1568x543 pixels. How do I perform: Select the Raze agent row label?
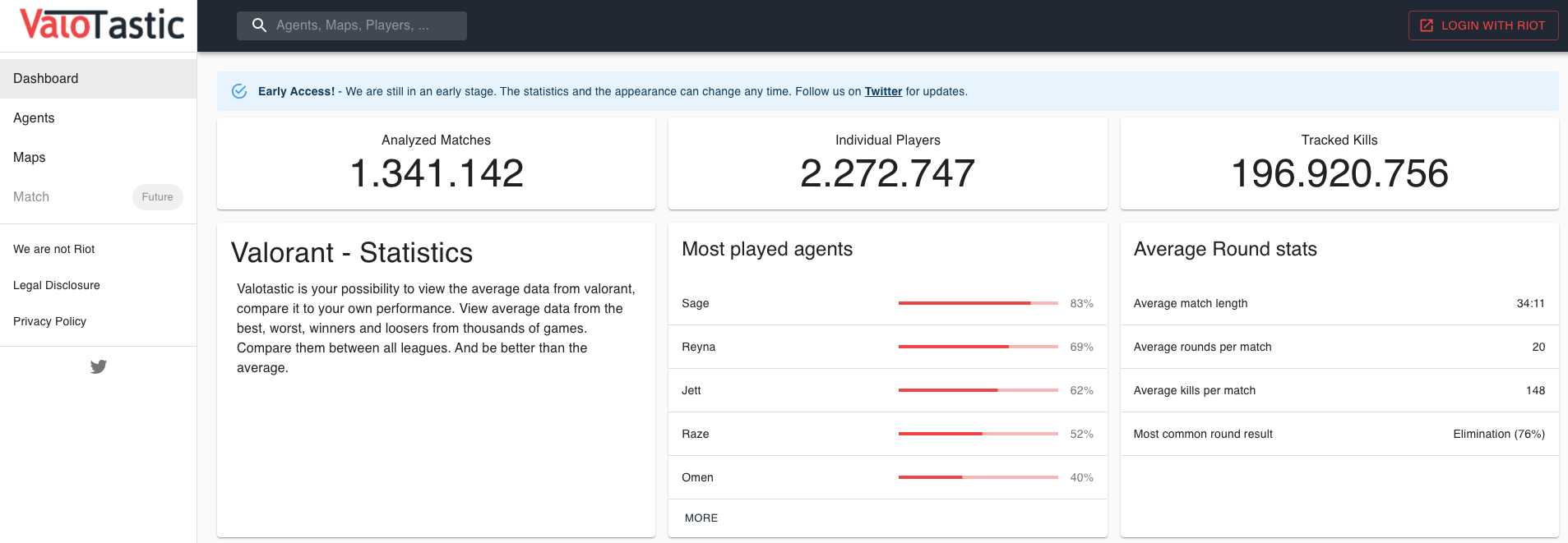696,434
